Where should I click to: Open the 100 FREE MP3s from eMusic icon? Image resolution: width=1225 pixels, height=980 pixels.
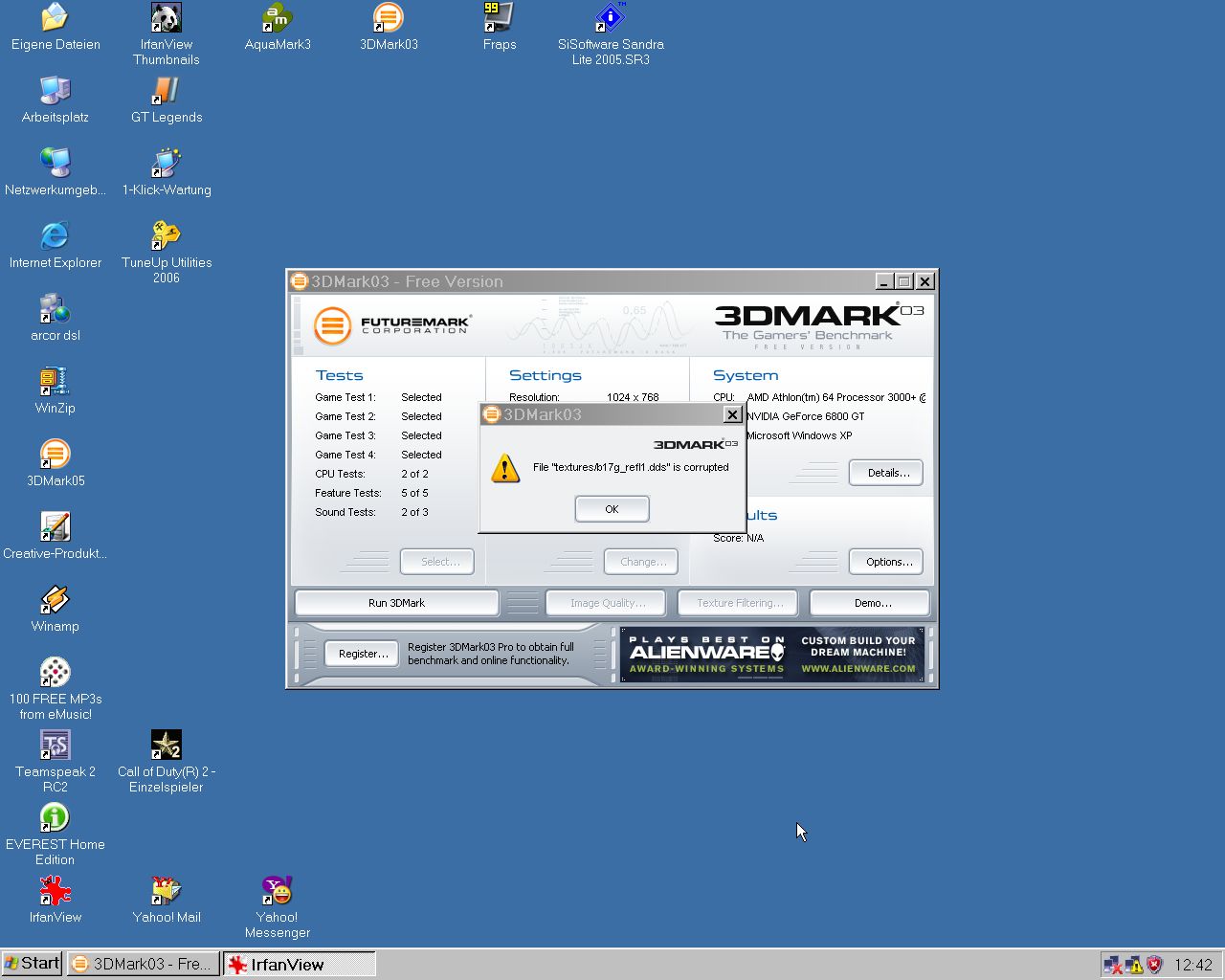pyautogui.click(x=56, y=689)
